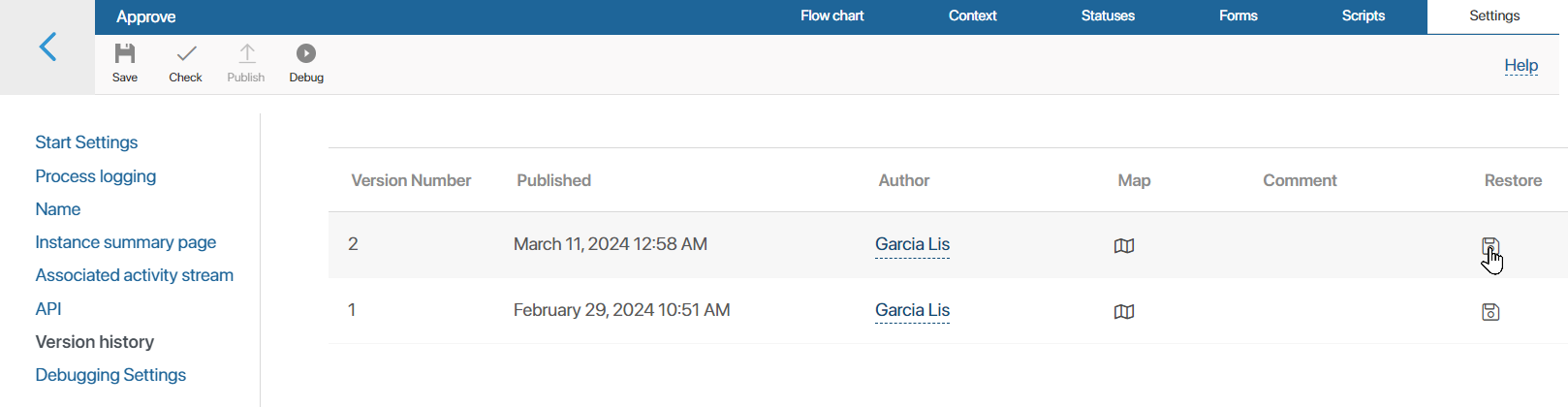Switch to the Statuses tab
Image resolution: width=1568 pixels, height=407 pixels.
1108,16
